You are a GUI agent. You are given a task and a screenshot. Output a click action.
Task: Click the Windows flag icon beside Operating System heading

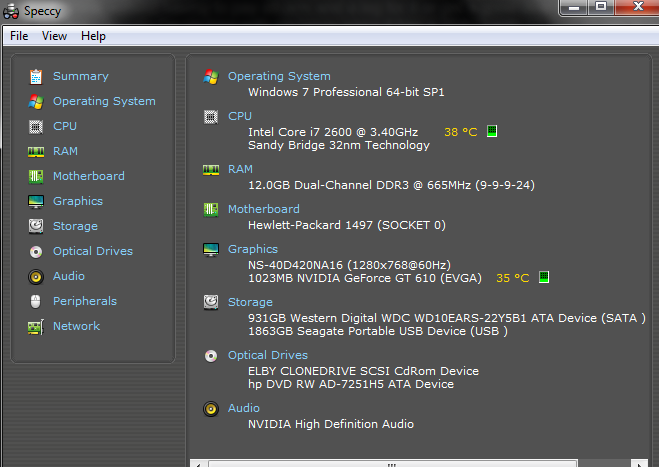point(211,77)
